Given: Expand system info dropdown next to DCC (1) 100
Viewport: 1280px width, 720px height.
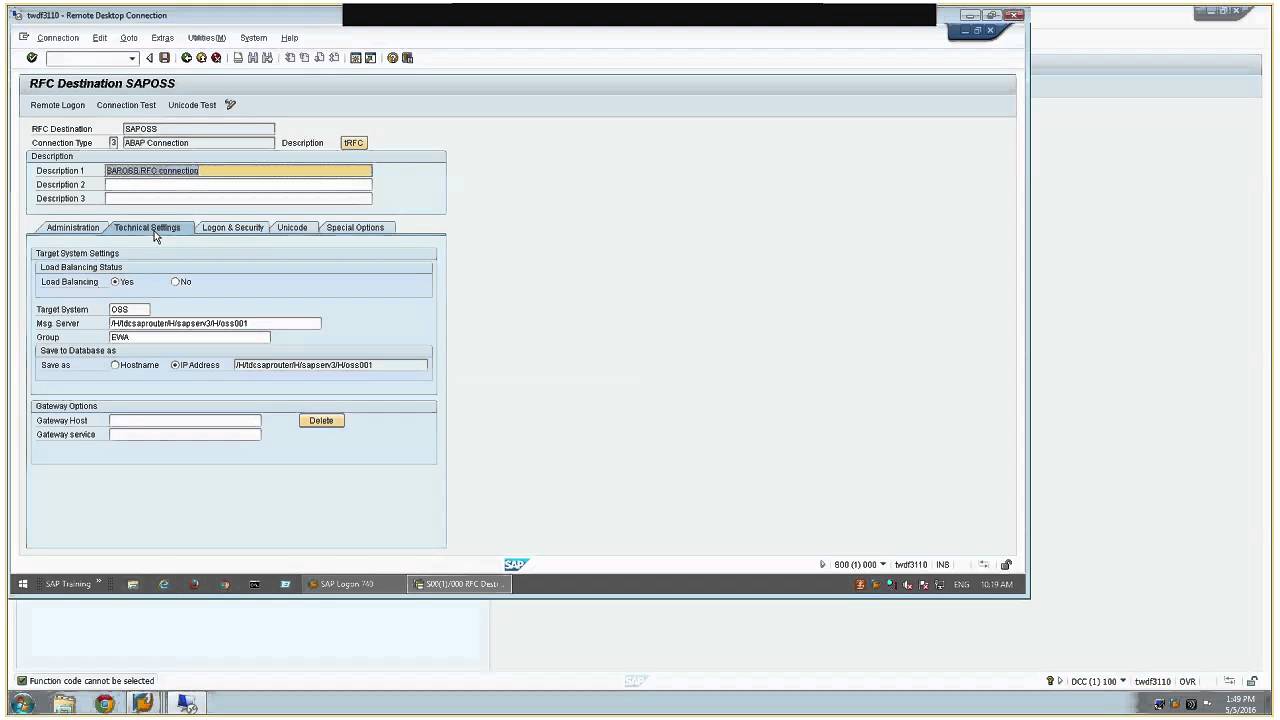Looking at the screenshot, I should [x=1123, y=681].
